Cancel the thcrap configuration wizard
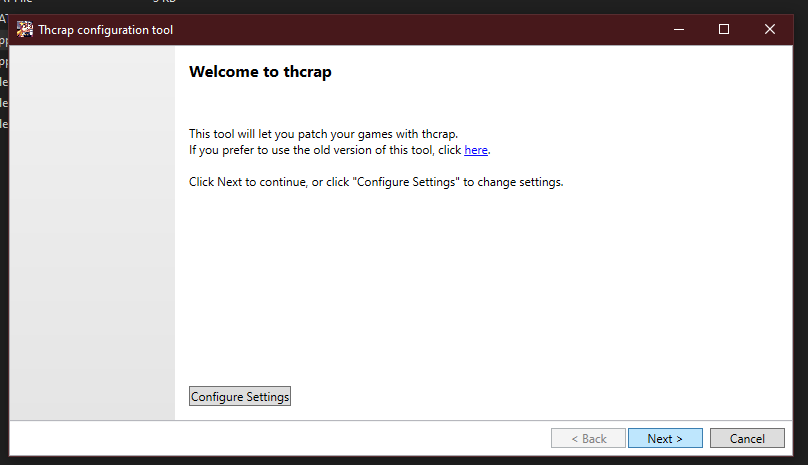This screenshot has height=465, width=808. coord(747,438)
